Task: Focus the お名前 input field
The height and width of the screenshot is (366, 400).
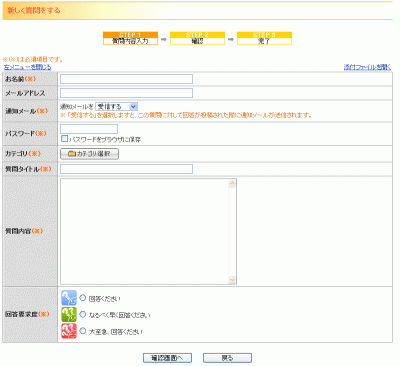Action: pos(126,79)
